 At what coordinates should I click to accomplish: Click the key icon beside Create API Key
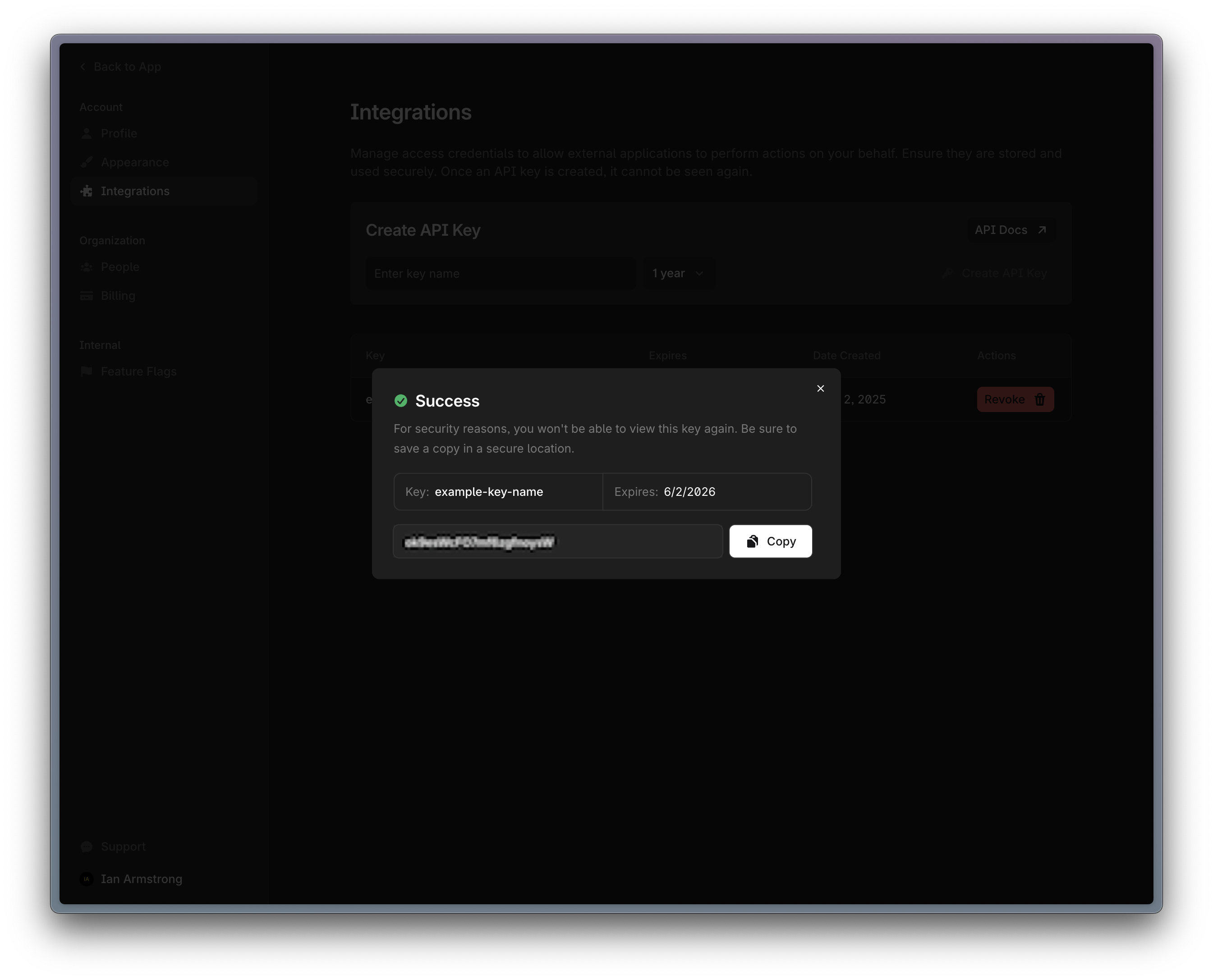[x=947, y=273]
